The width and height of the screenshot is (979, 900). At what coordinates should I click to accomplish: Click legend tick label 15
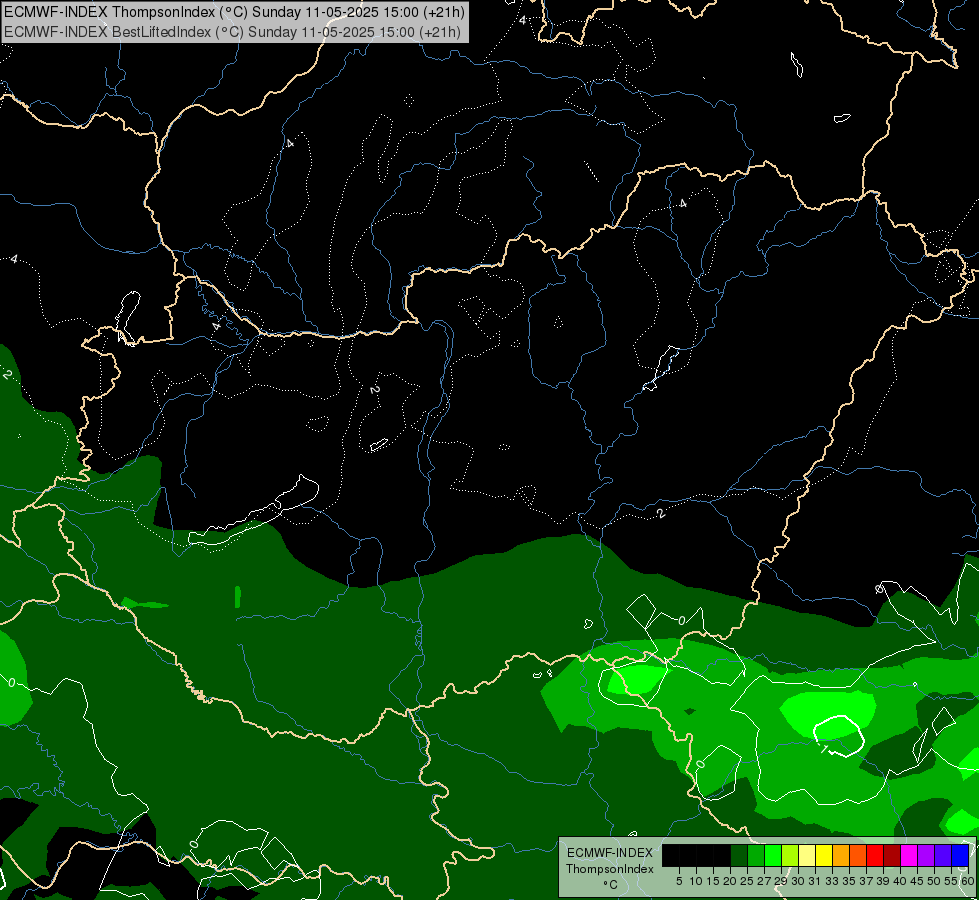[713, 881]
